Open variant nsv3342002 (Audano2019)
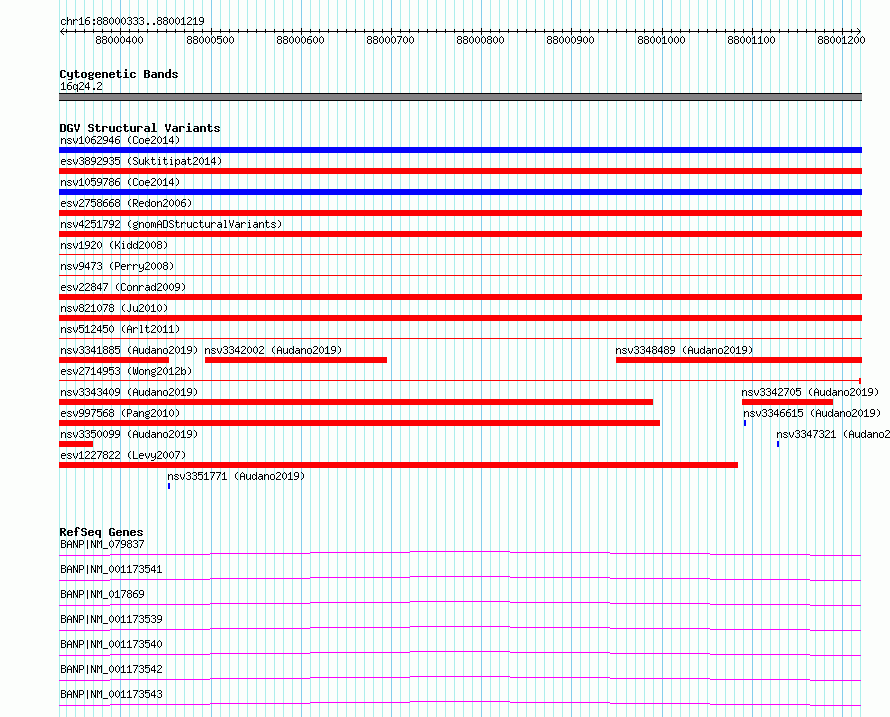This screenshot has height=717, width=890. [x=273, y=350]
